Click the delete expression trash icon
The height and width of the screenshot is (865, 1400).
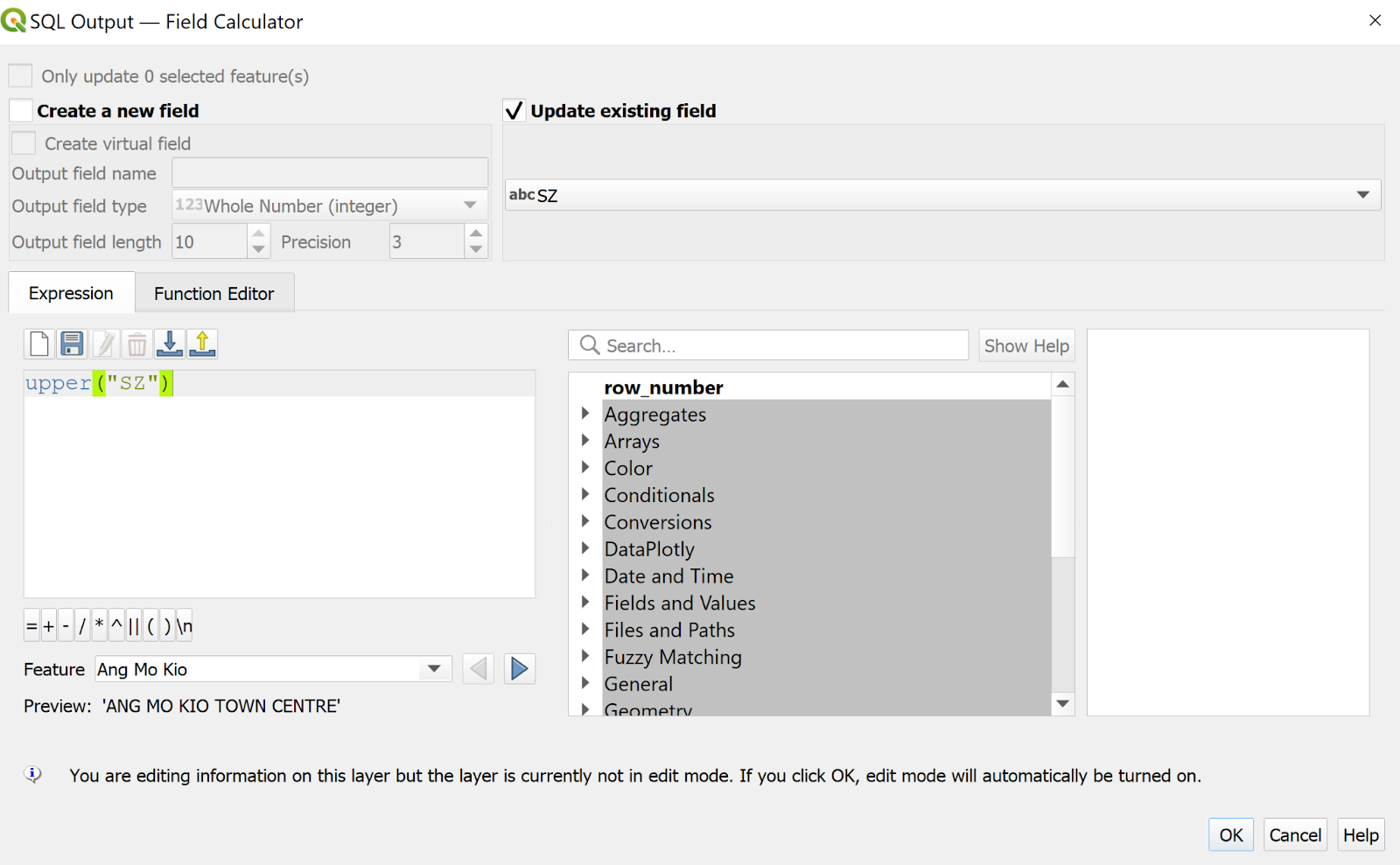click(137, 345)
